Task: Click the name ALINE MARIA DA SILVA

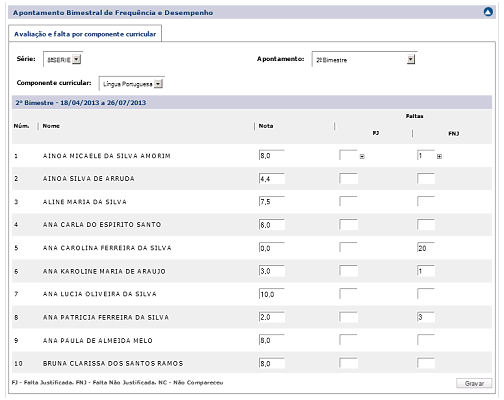Action: click(x=85, y=202)
